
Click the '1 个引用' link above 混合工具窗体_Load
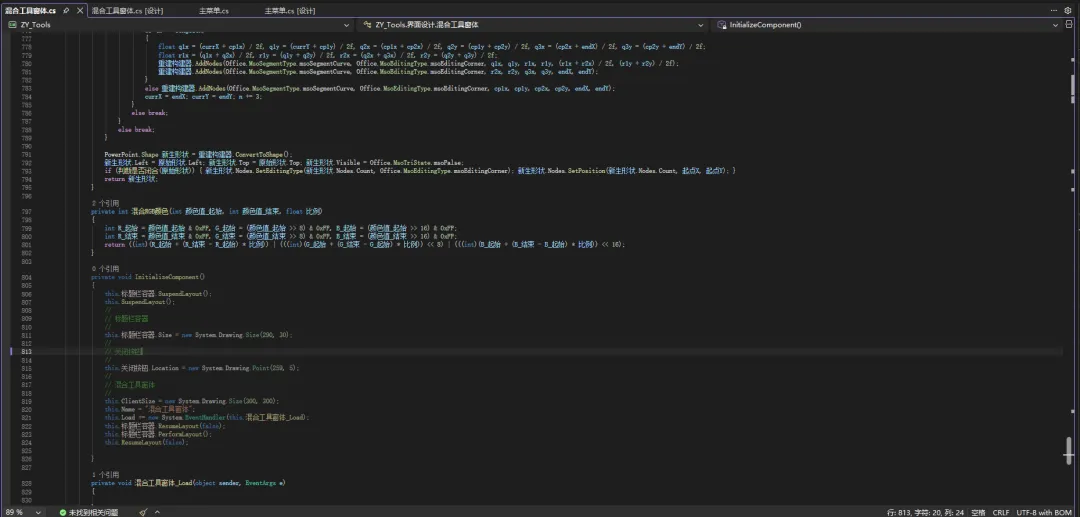(105, 475)
